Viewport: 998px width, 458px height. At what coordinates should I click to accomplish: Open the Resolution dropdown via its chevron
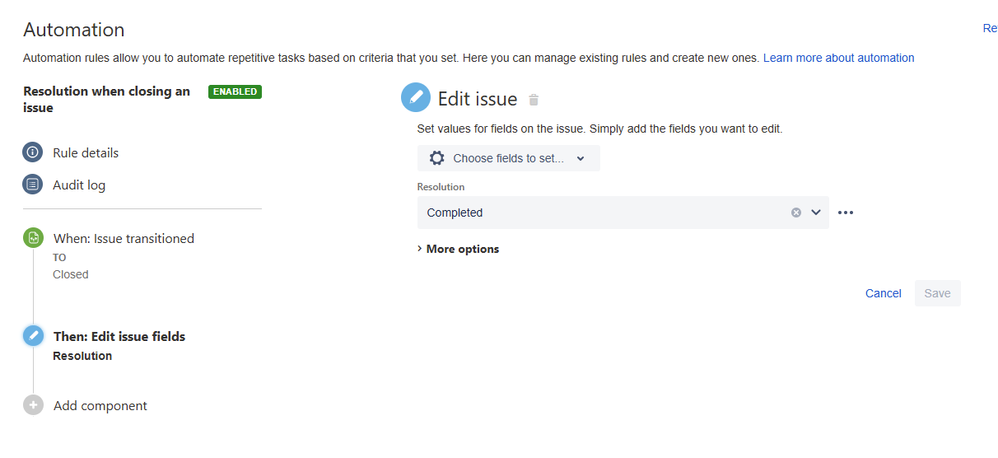point(816,212)
